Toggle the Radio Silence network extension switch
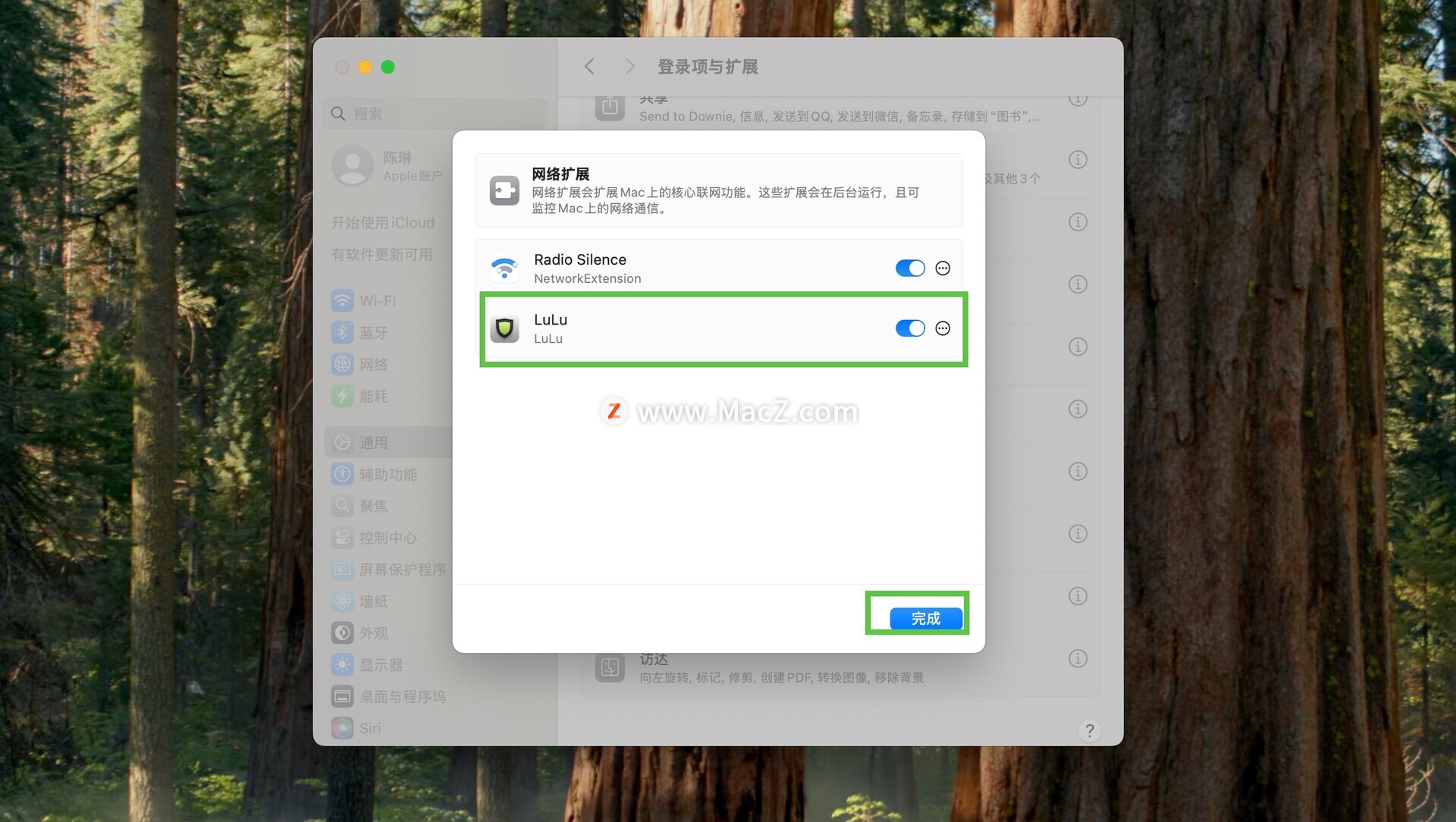Viewport: 1456px width, 822px height. click(910, 268)
